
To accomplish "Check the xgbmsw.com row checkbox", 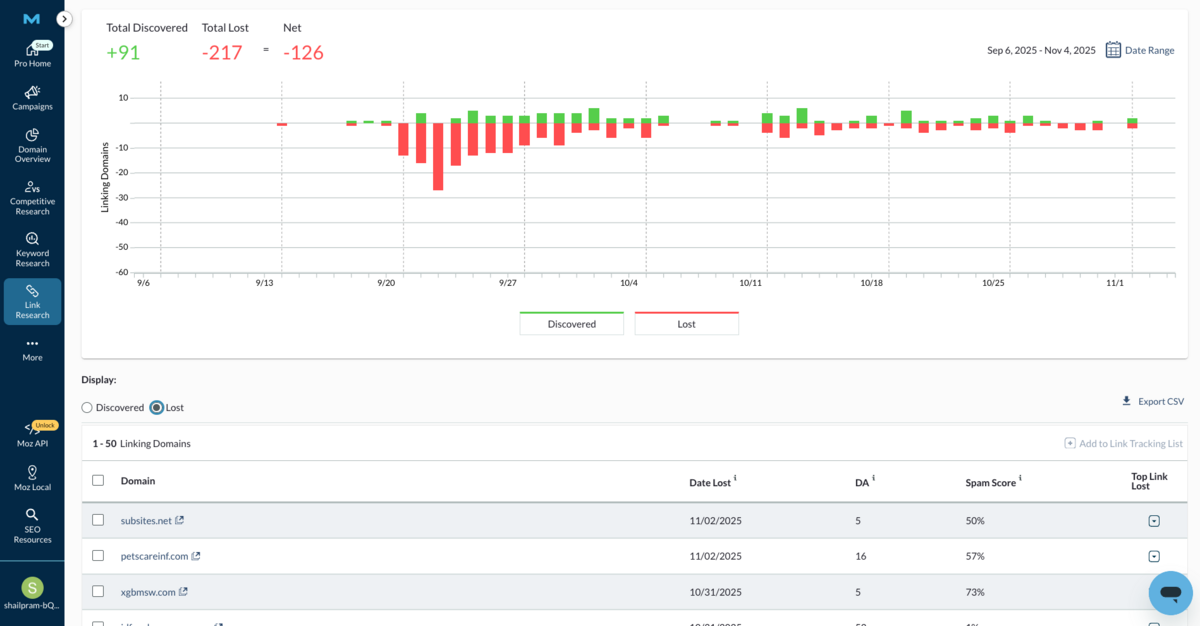I will click(x=98, y=592).
